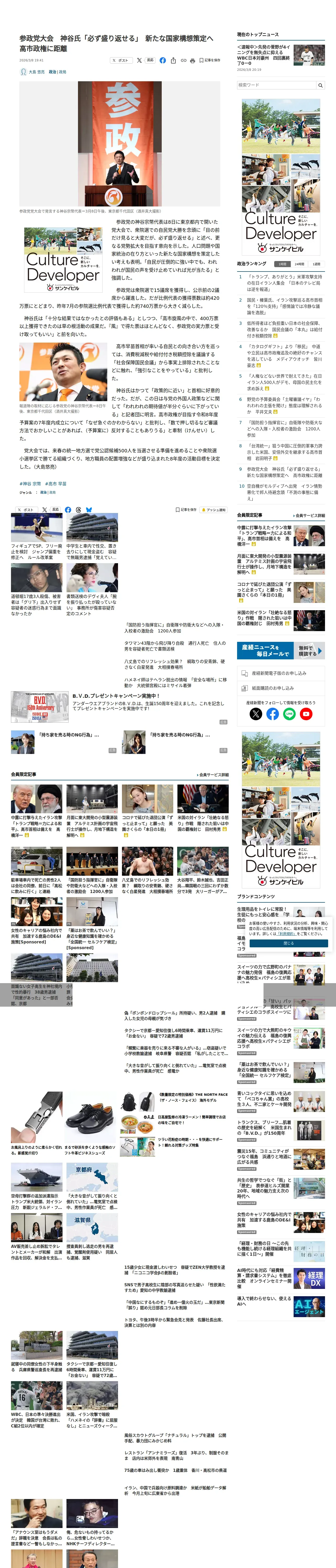Share the article on Facebook from the top share bar
The height and width of the screenshot is (1568, 336).
163,60
